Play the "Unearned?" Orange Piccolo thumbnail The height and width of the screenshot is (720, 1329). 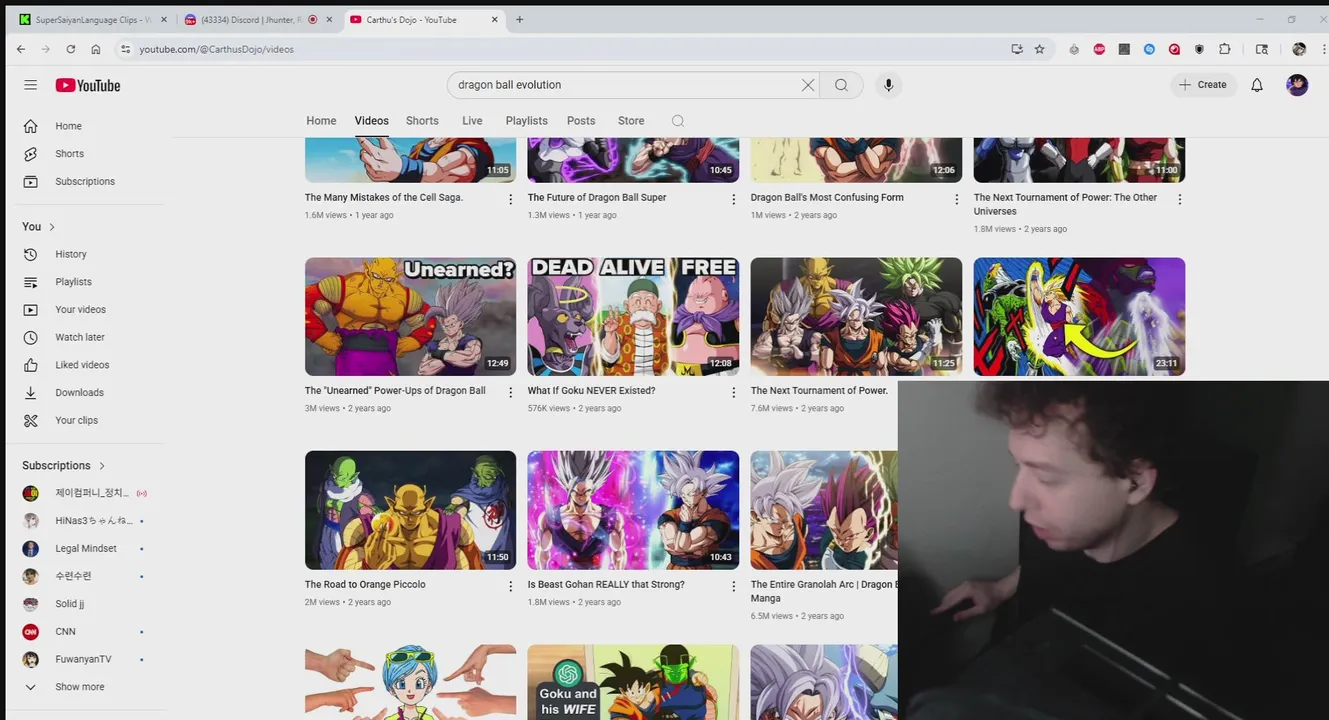point(410,317)
